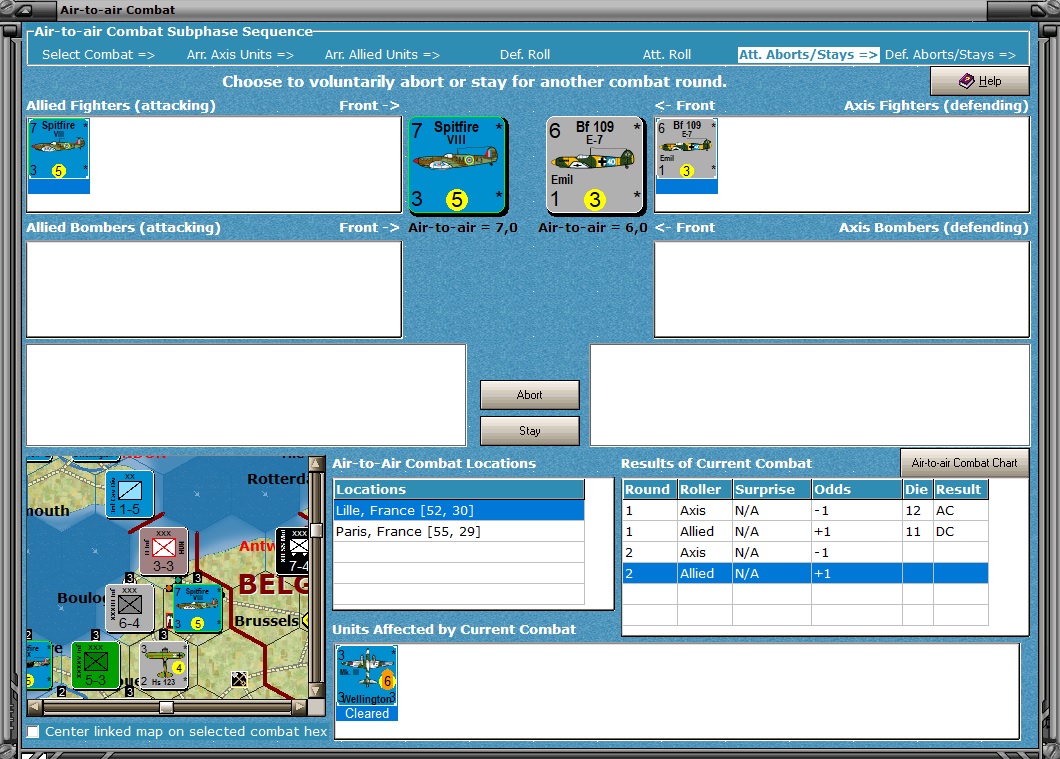Screen dimensions: 1060x759
Task: Click the Locations column header
Action: point(459,489)
